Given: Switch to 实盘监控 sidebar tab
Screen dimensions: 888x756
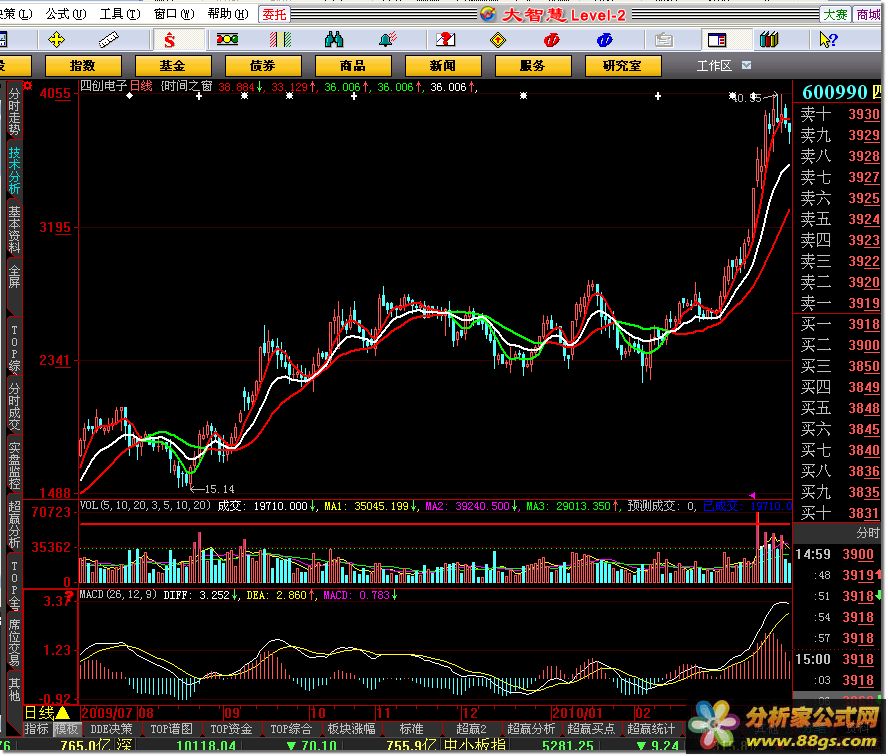Looking at the screenshot, I should 14,465.
